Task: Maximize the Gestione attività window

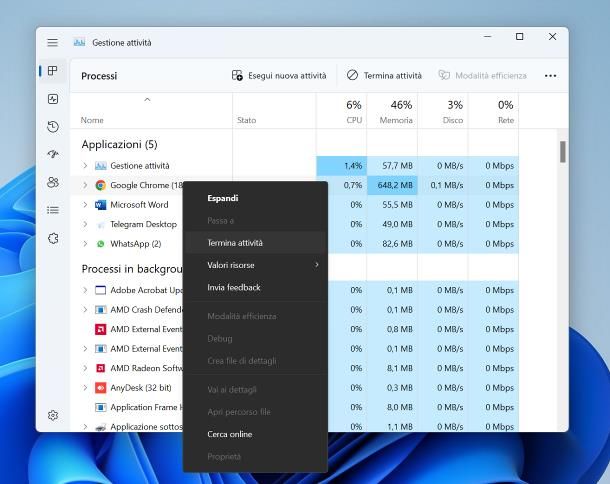Action: pyautogui.click(x=519, y=37)
